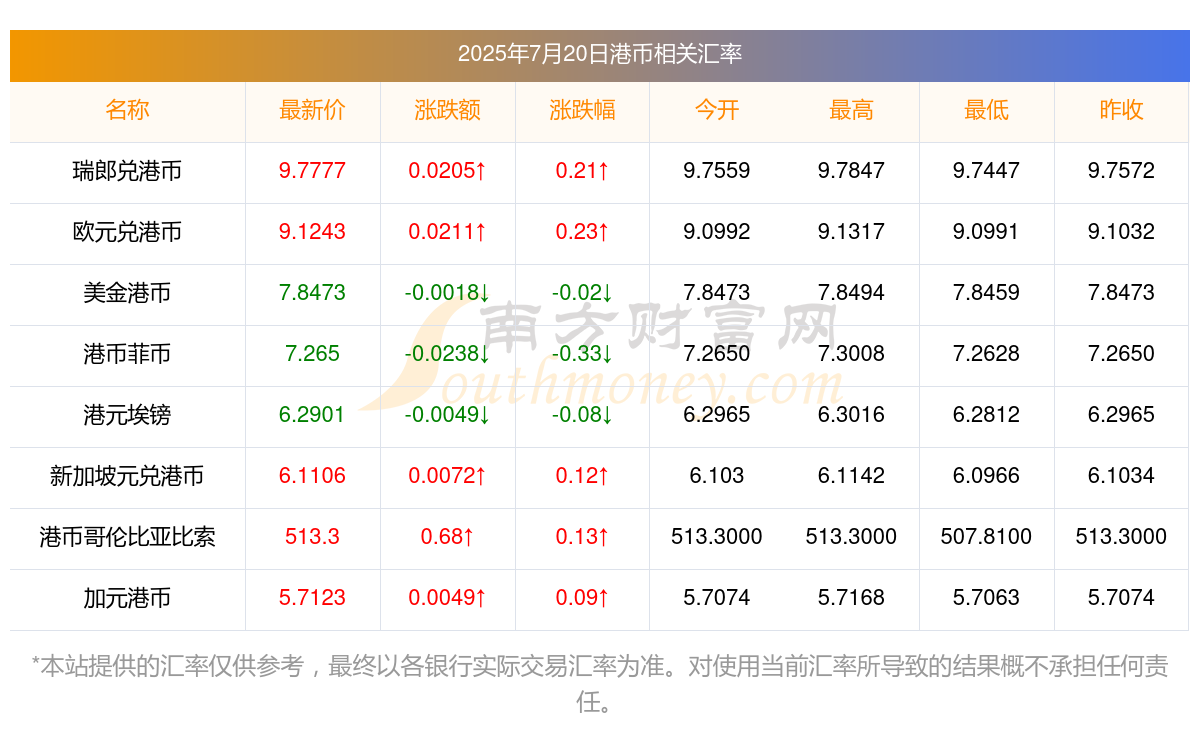This screenshot has width=1200, height=733.
Task: Click high price 6.1142
Action: pyautogui.click(x=851, y=476)
